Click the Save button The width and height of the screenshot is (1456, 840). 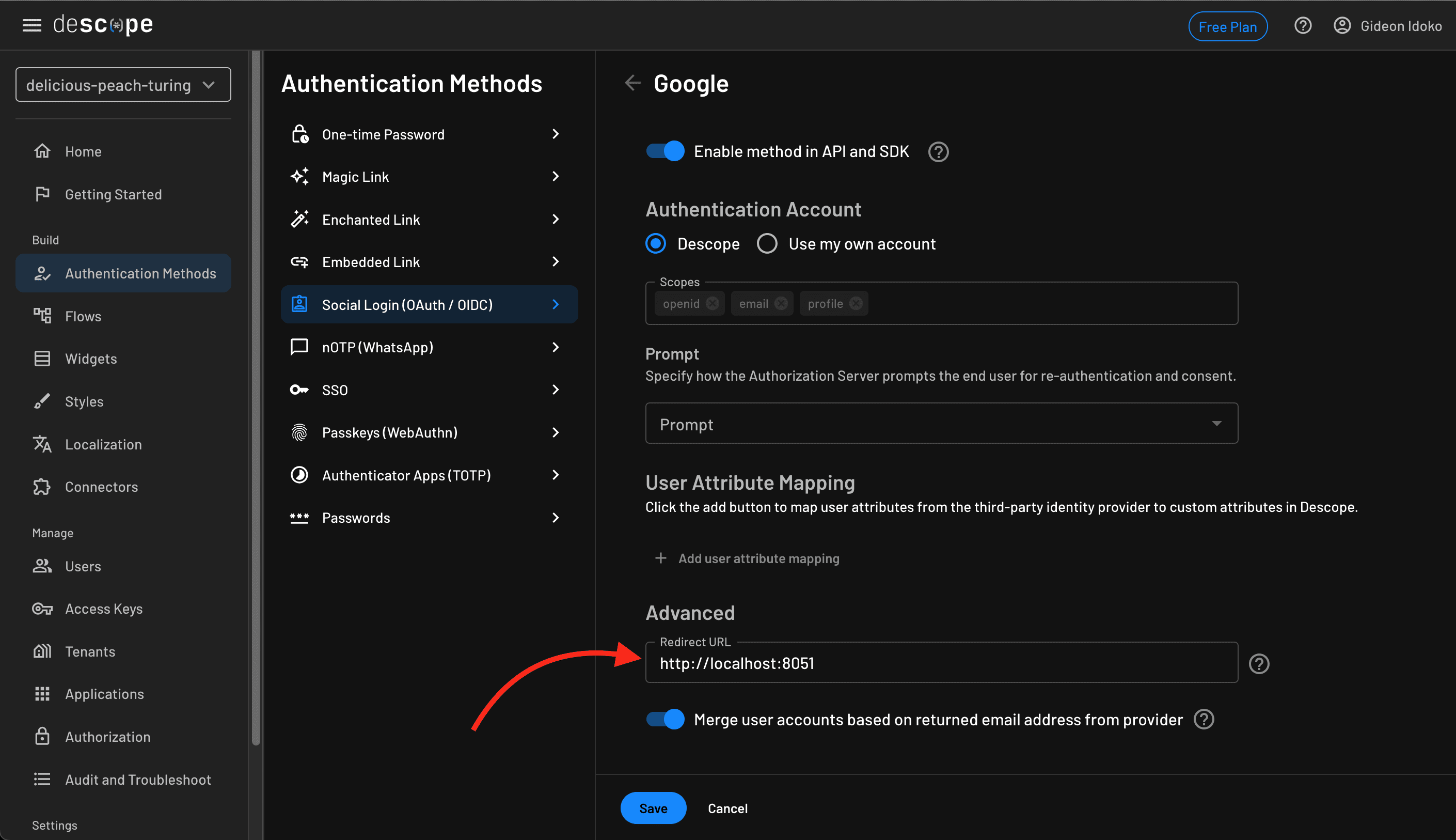point(653,808)
